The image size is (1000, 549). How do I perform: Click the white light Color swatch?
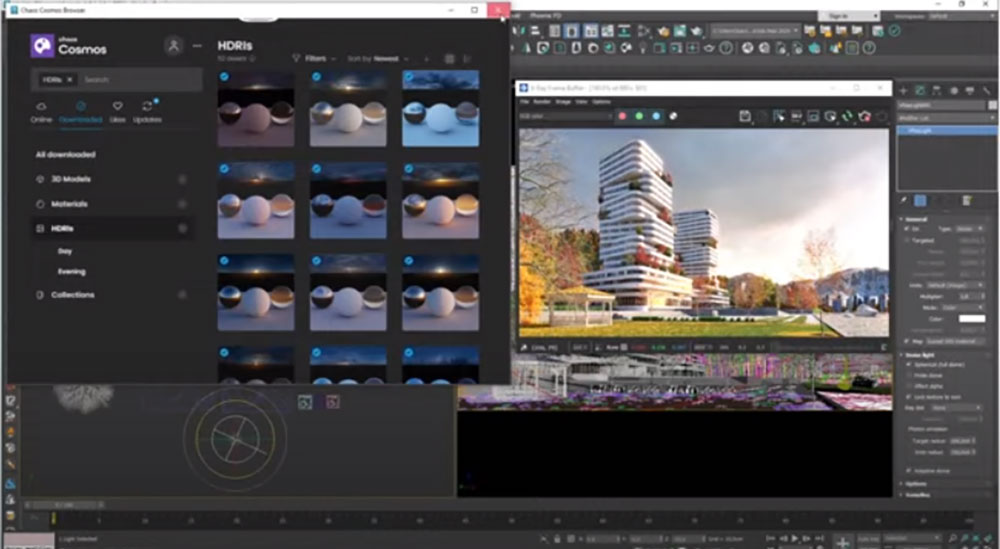970,319
